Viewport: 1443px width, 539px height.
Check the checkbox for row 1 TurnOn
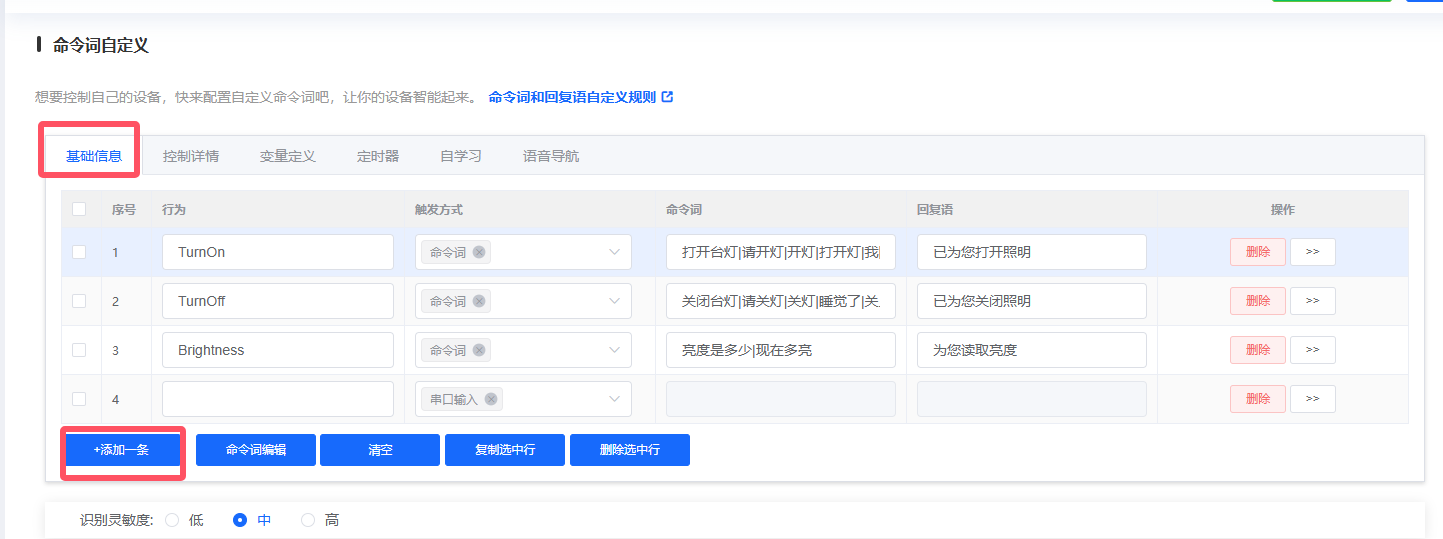79,252
